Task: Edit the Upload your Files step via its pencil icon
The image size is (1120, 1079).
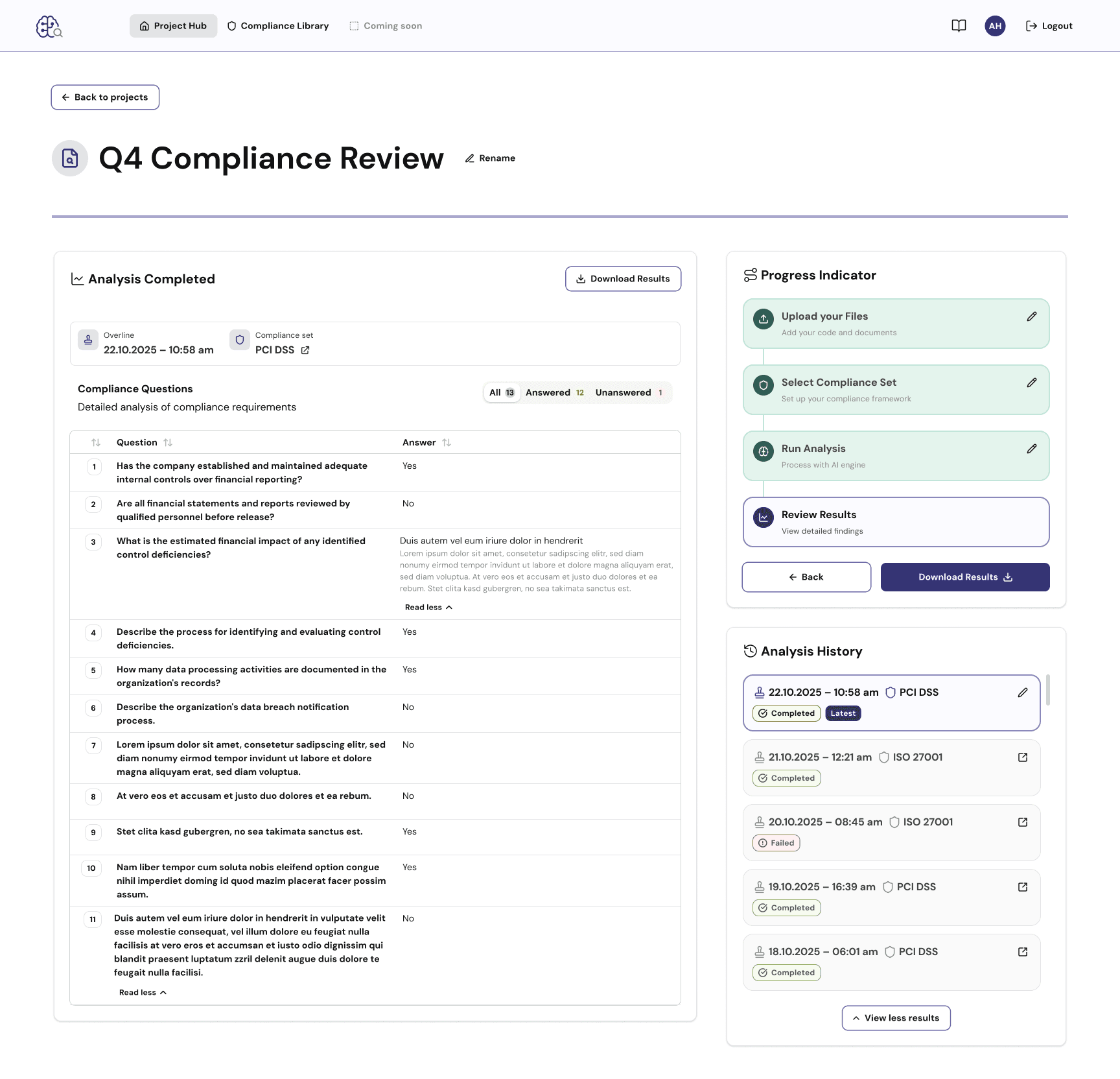Action: [x=1032, y=316]
